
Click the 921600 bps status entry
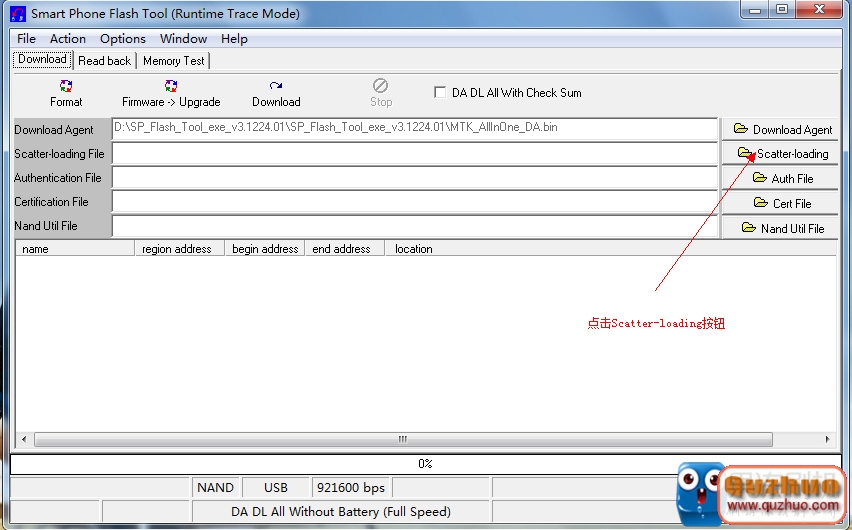351,488
